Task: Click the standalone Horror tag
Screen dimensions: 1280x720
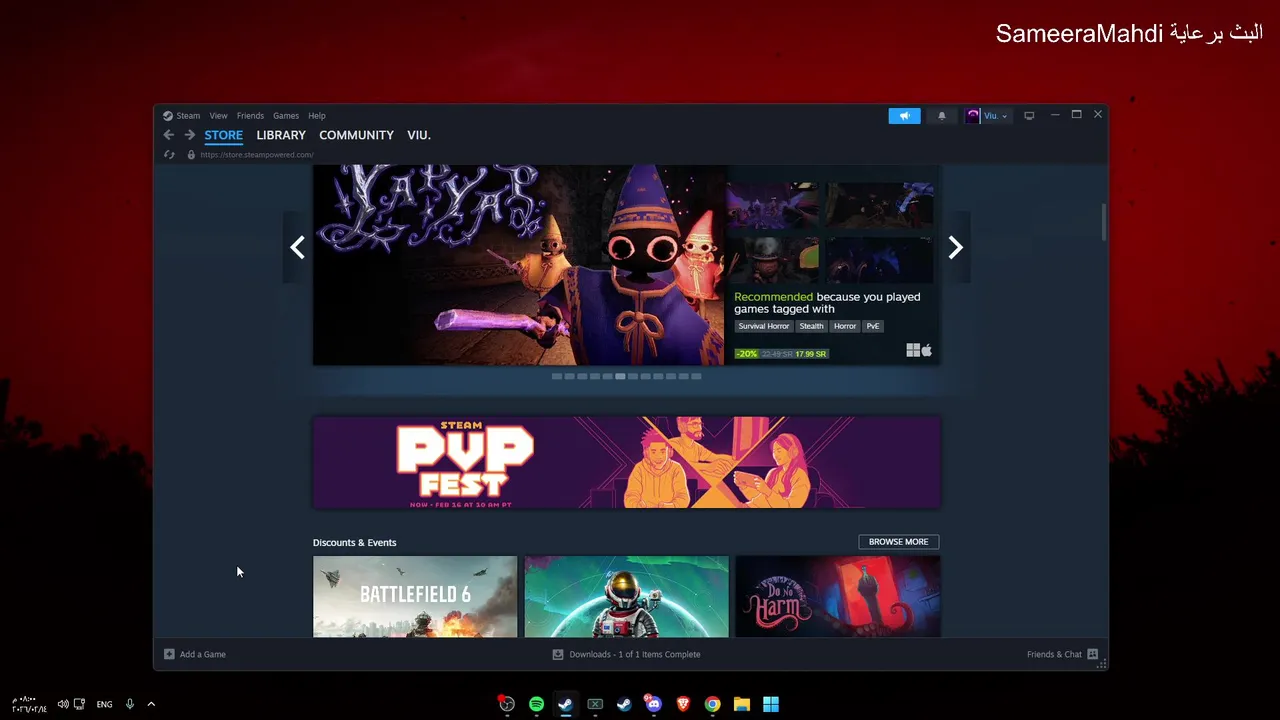Action: [x=845, y=326]
